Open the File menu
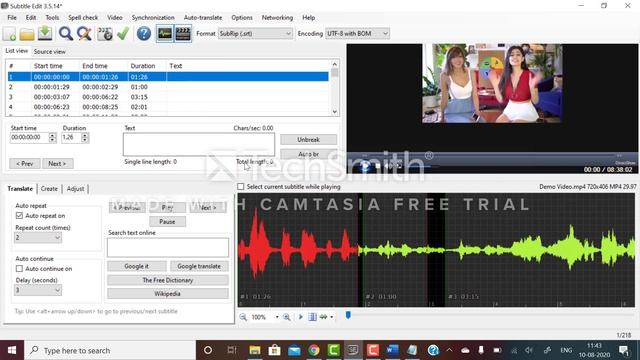Viewport: 640px width, 360px height. point(12,18)
